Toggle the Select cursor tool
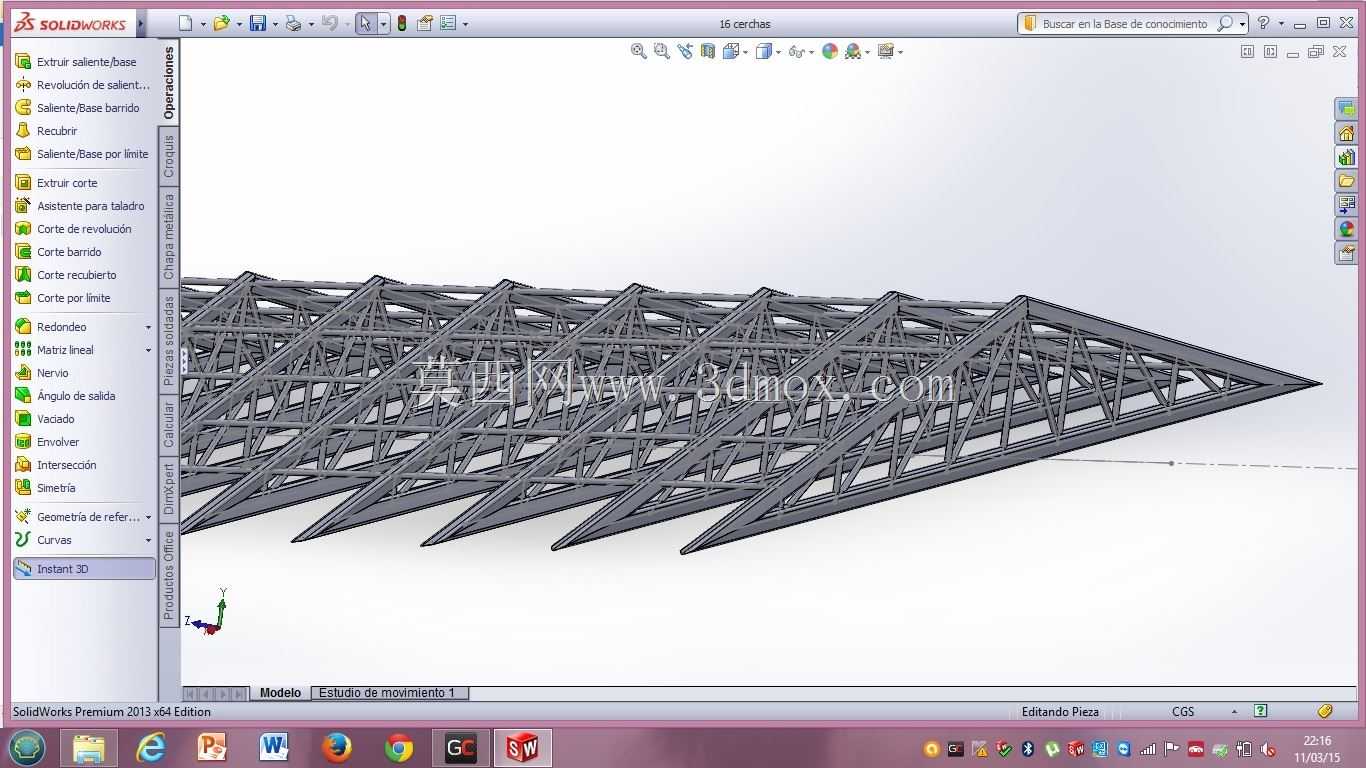This screenshot has height=768, width=1366. [366, 23]
